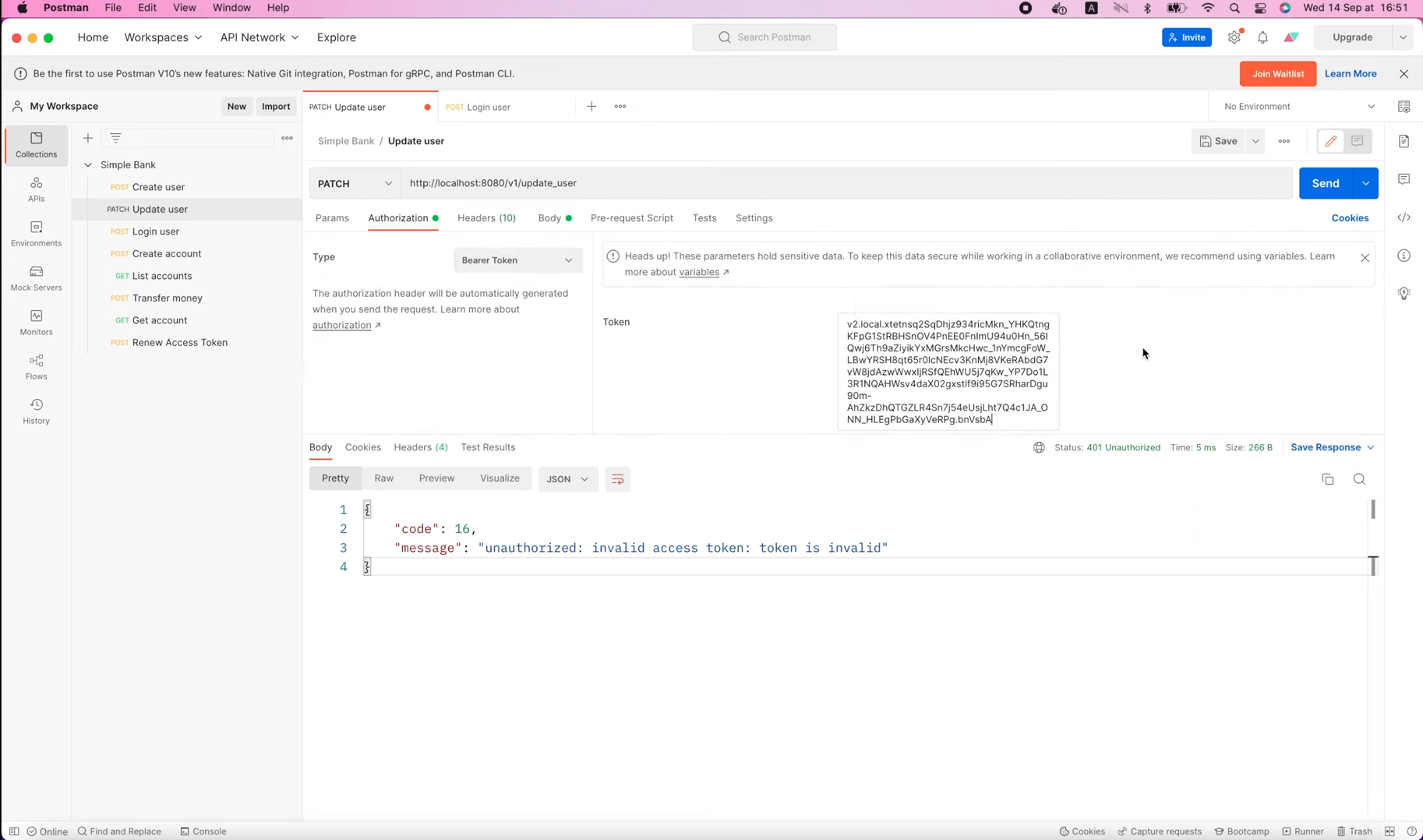This screenshot has height=840, width=1423.
Task: Open Postman settings gear icon
Action: tap(1234, 37)
